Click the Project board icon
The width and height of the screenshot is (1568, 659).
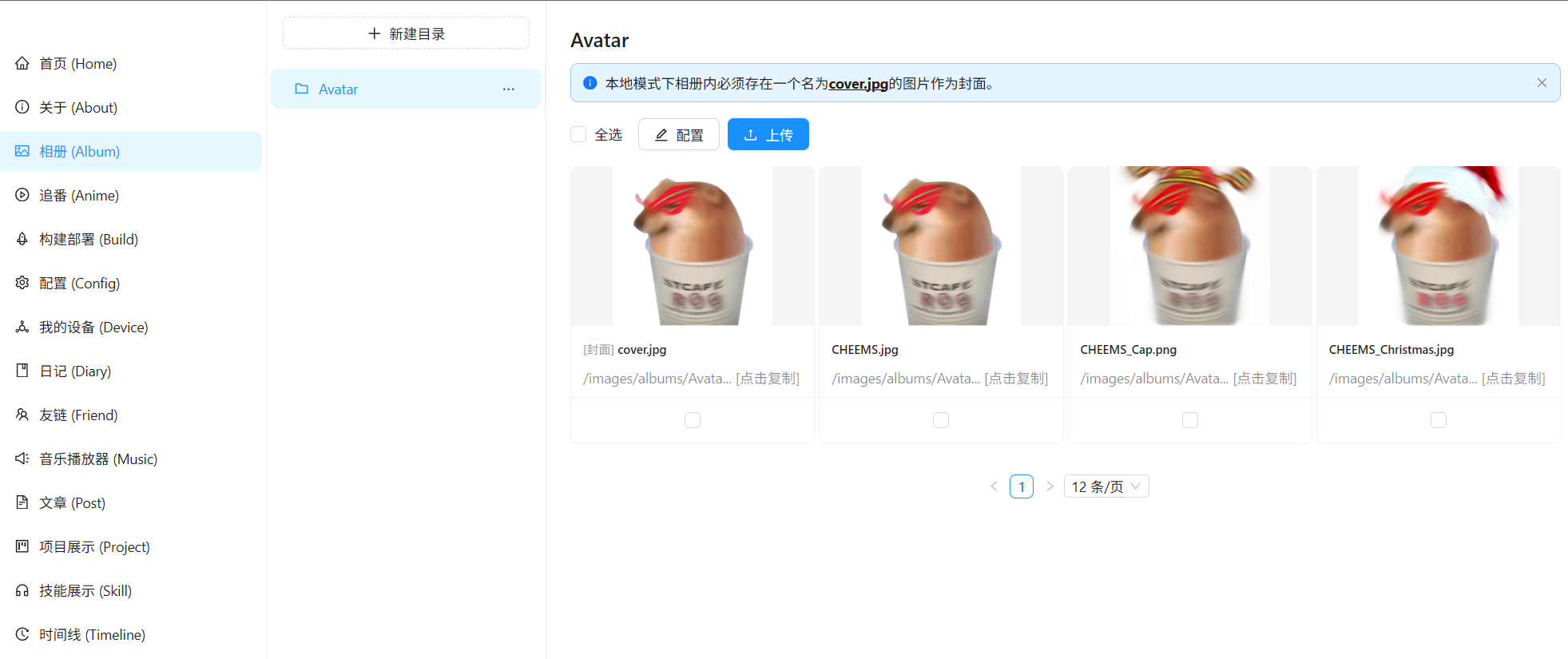(22, 546)
